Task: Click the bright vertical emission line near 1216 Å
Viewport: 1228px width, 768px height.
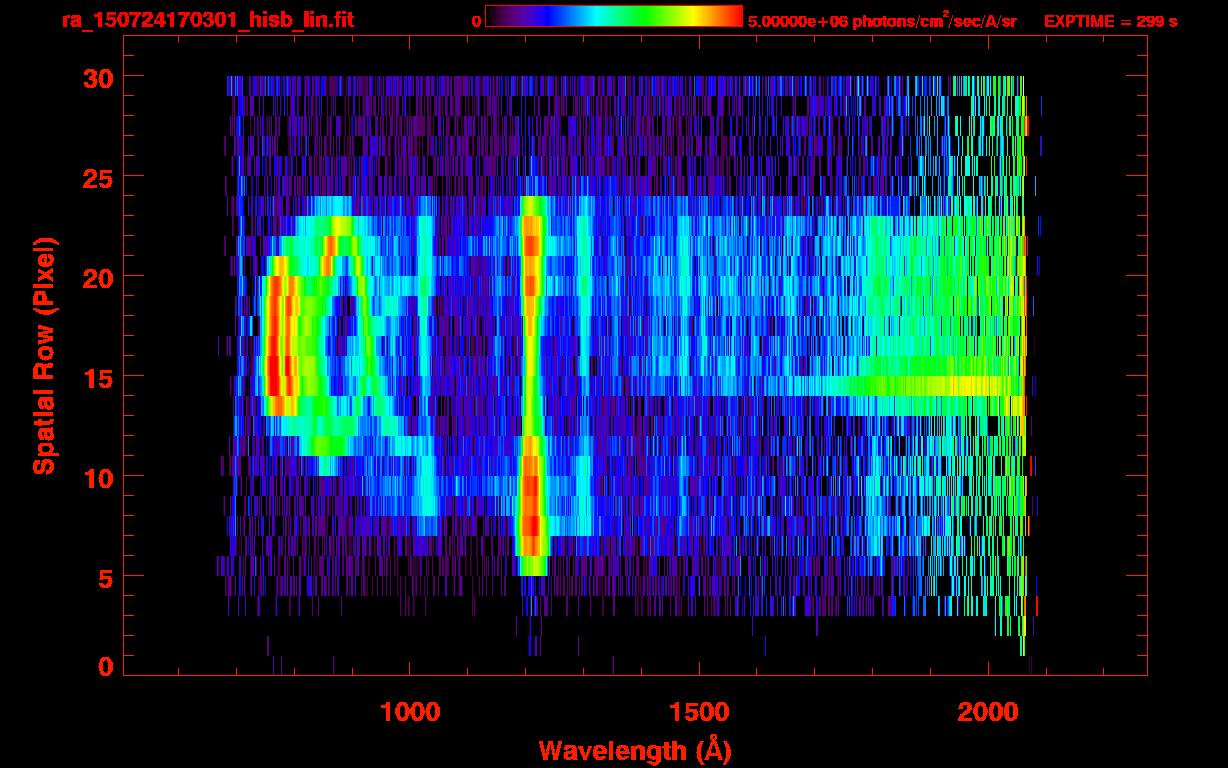Action: pos(532,385)
